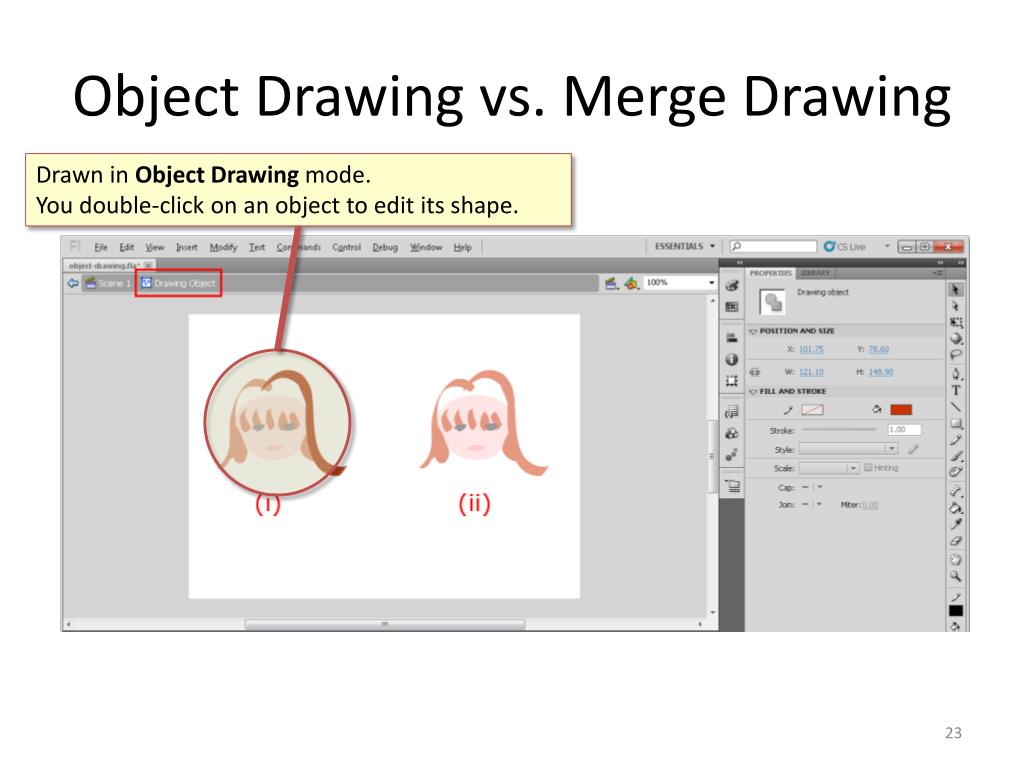The image size is (1024, 768).
Task: Click the edit stroke style pencil icon
Action: 913,449
